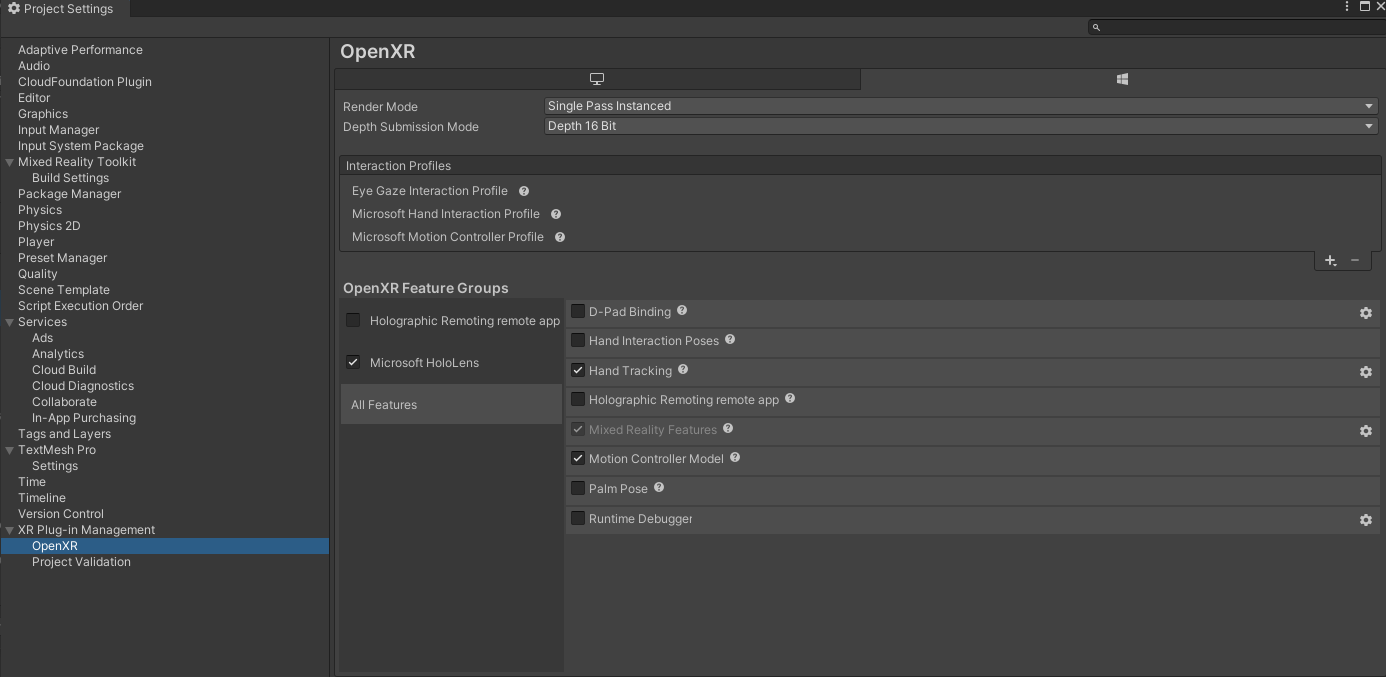The width and height of the screenshot is (1386, 677).
Task: Remove the selected interaction profile
Action: [x=1355, y=260]
